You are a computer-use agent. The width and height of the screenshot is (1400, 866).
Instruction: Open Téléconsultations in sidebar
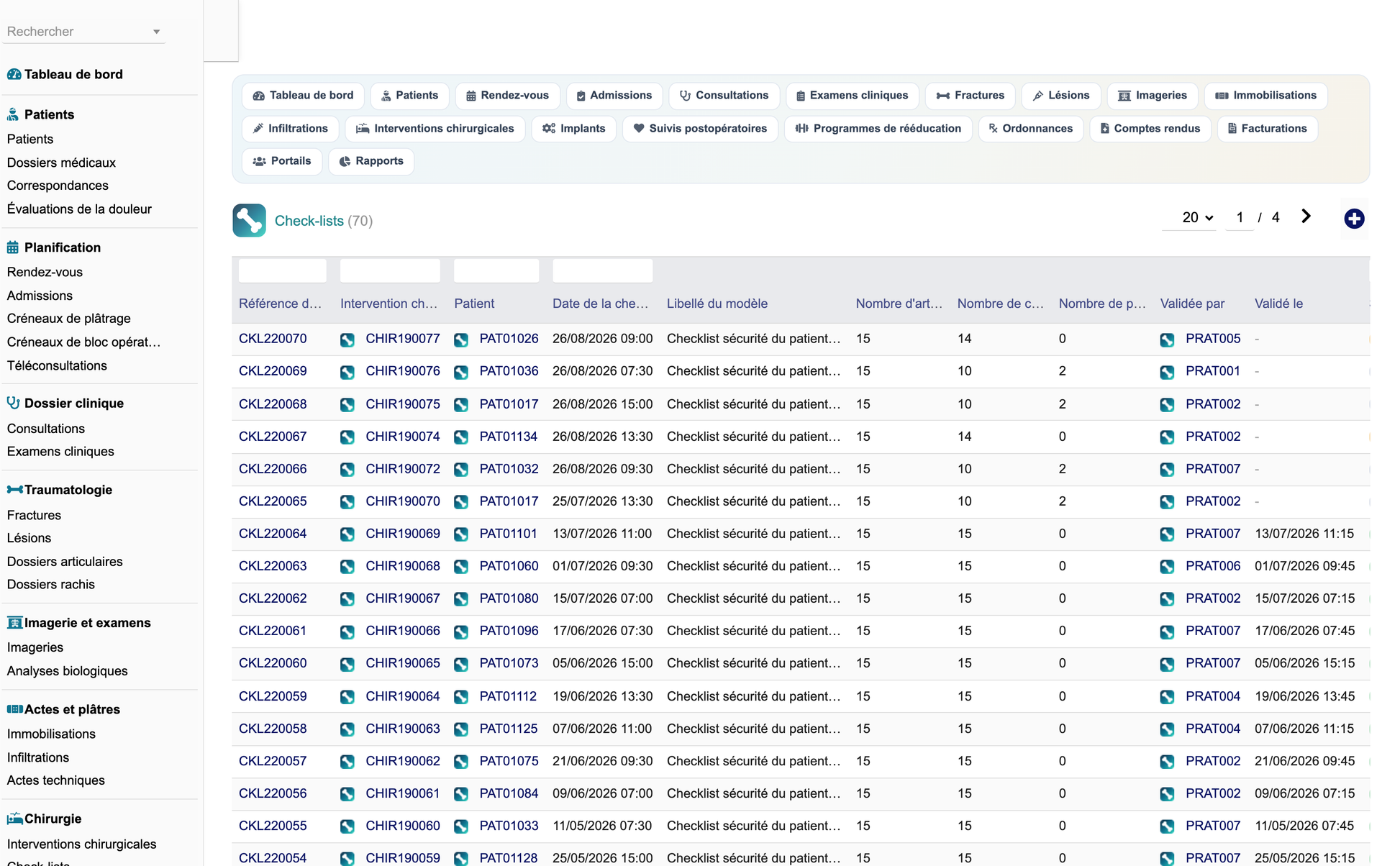(x=57, y=365)
